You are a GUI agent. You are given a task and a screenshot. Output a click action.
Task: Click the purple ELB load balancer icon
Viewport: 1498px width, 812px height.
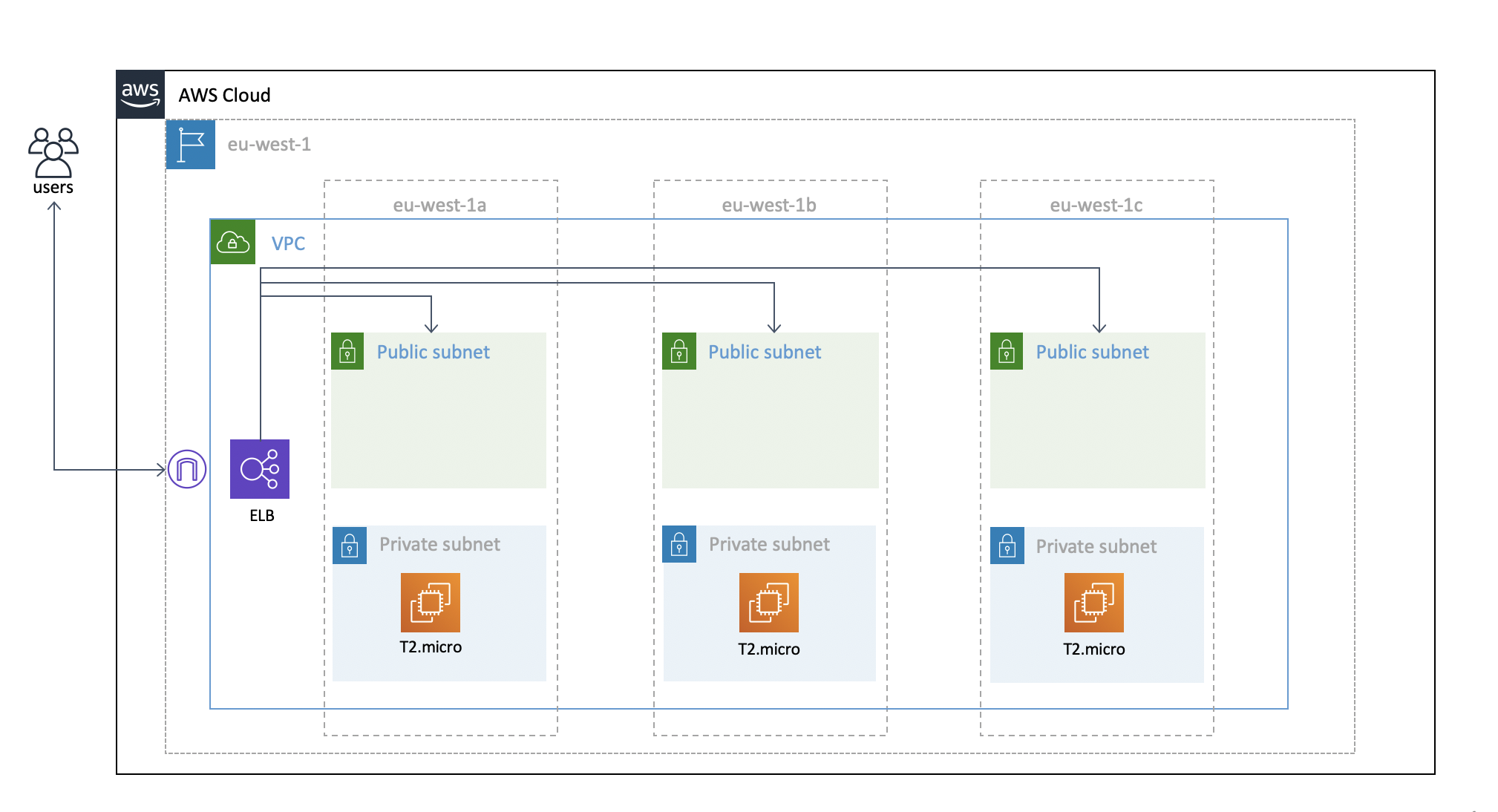click(x=260, y=469)
